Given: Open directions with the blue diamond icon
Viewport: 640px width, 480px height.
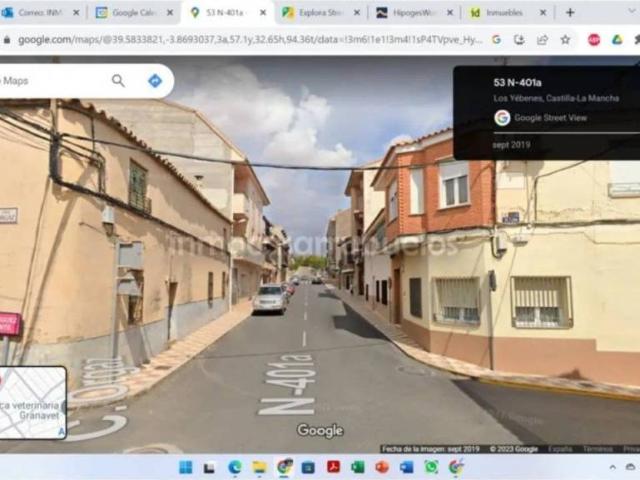Looking at the screenshot, I should pyautogui.click(x=155, y=81).
